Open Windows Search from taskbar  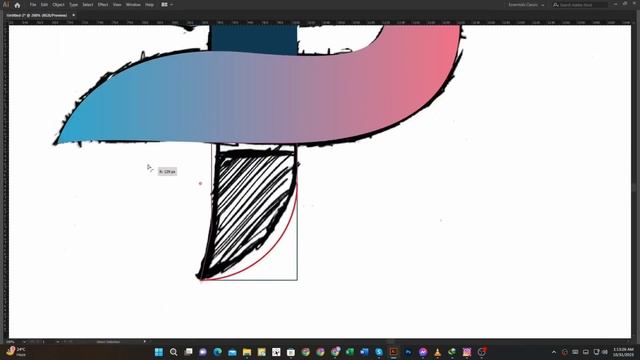point(173,352)
